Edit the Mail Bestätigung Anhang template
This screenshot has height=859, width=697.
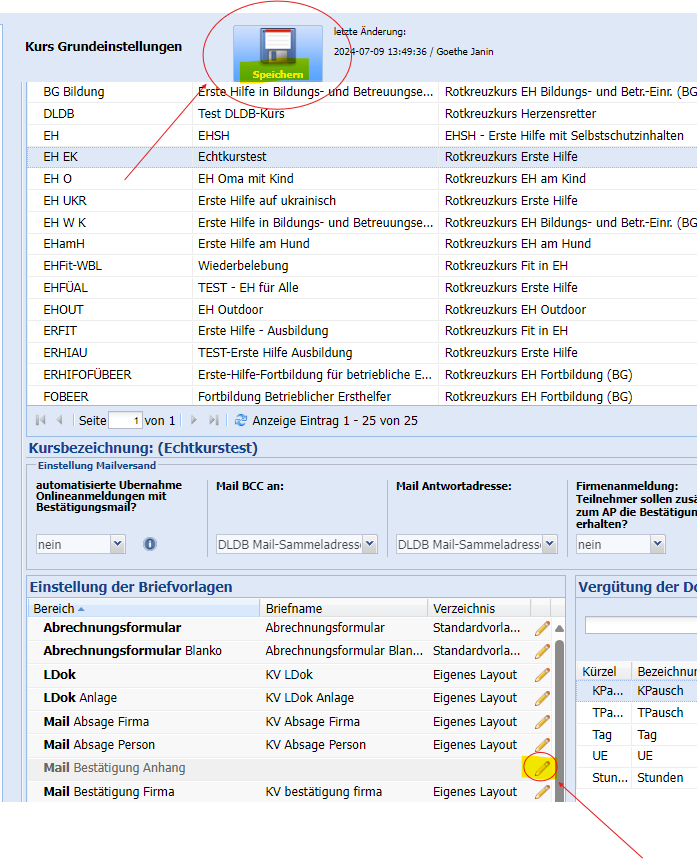tap(542, 768)
